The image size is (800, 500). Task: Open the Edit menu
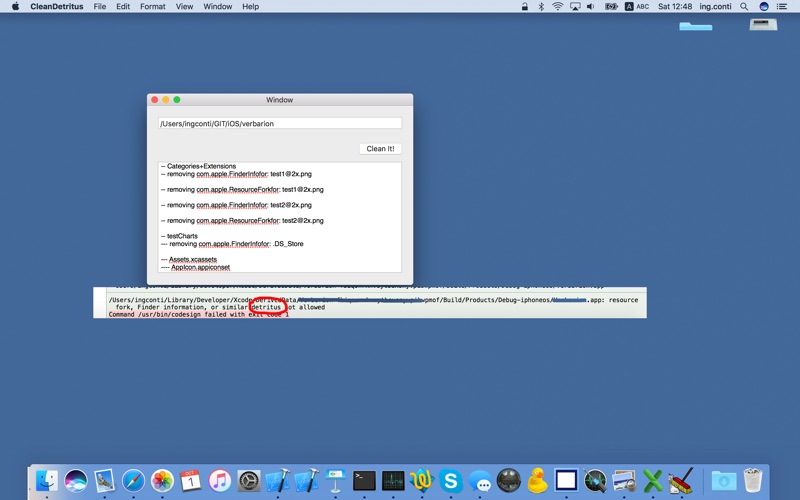tap(122, 7)
